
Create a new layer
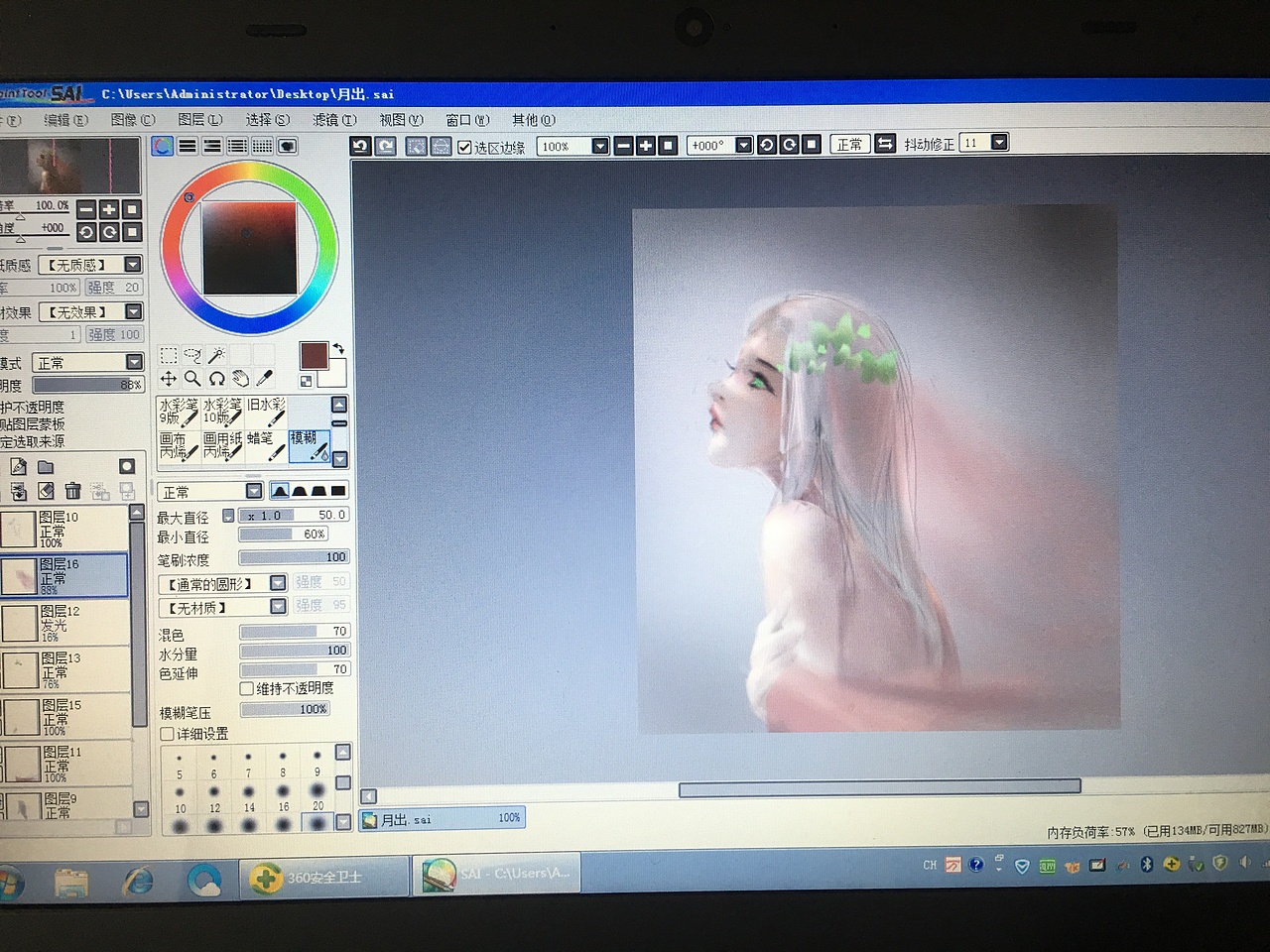[19, 467]
